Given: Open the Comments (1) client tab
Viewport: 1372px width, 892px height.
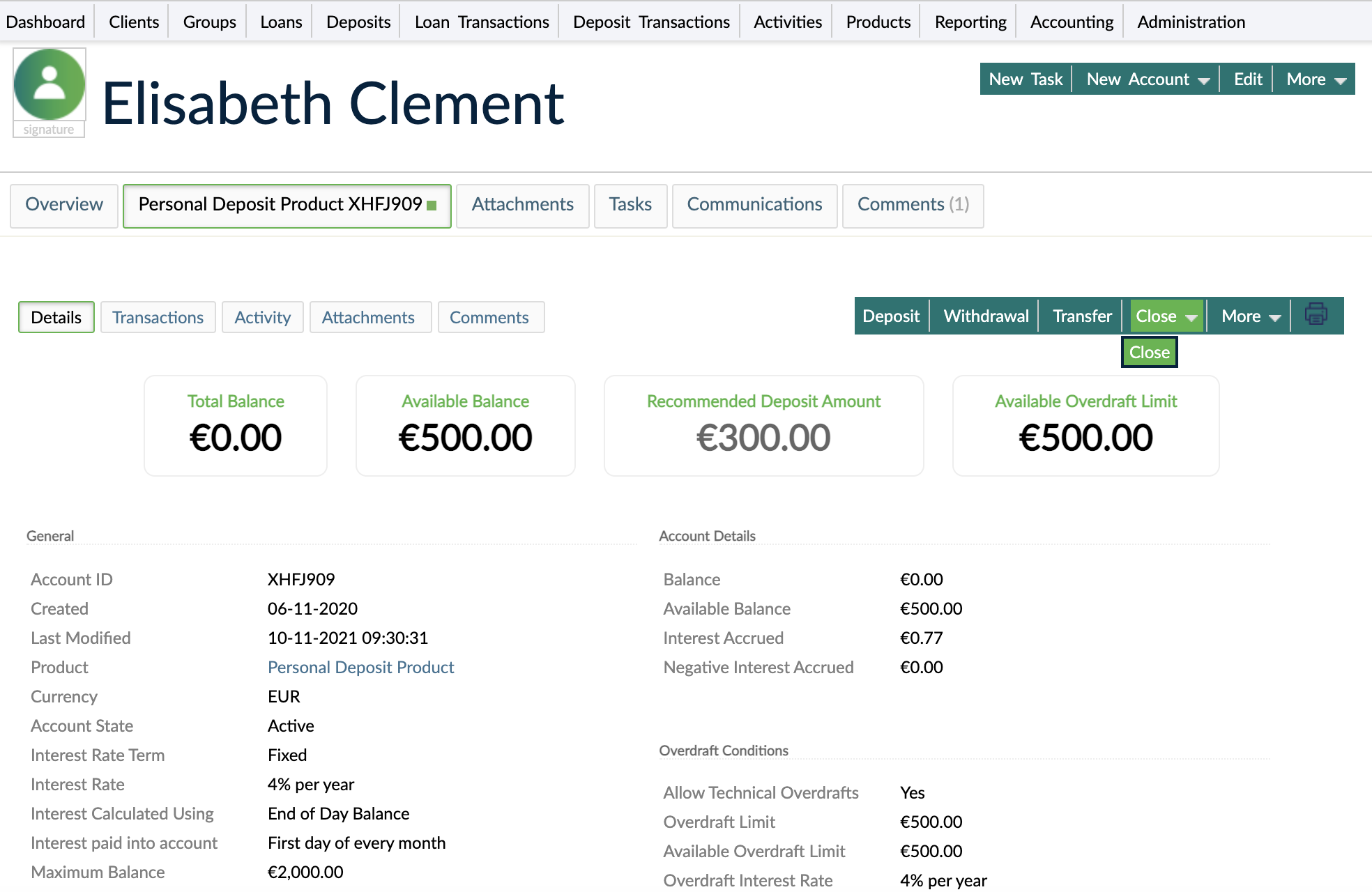Looking at the screenshot, I should tap(913, 205).
